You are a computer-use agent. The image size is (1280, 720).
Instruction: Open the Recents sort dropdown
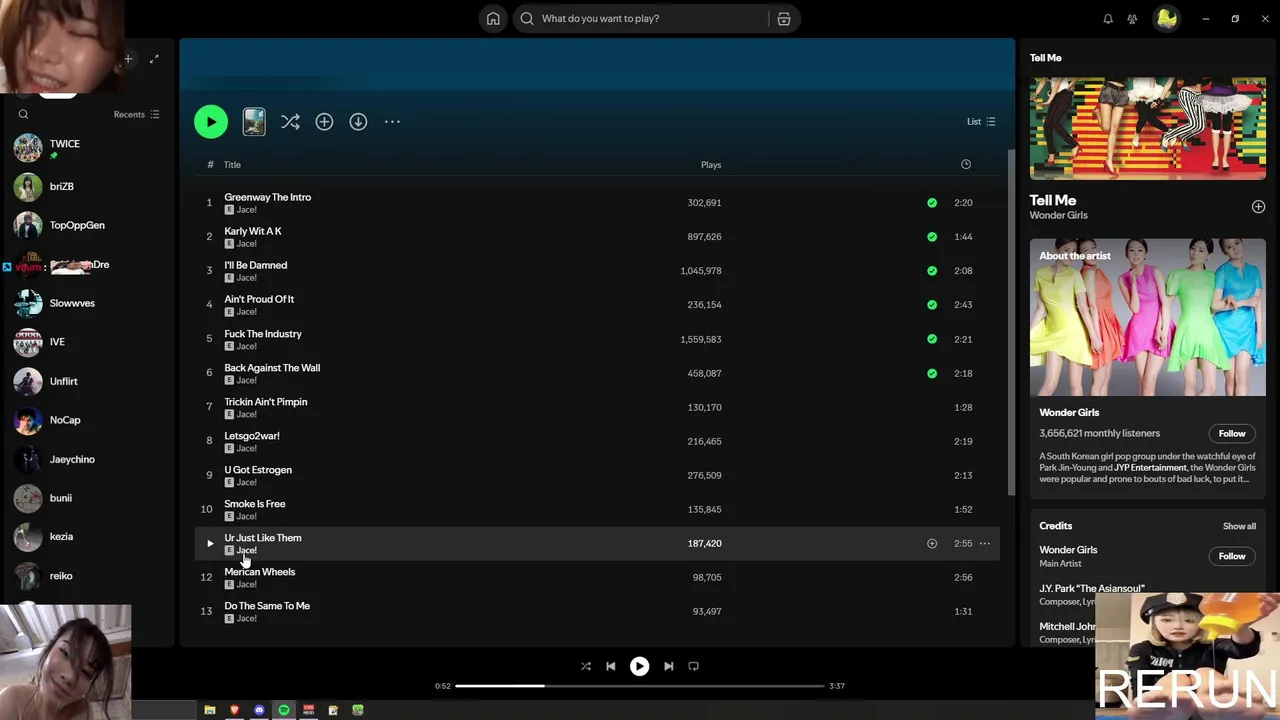[x=136, y=114]
